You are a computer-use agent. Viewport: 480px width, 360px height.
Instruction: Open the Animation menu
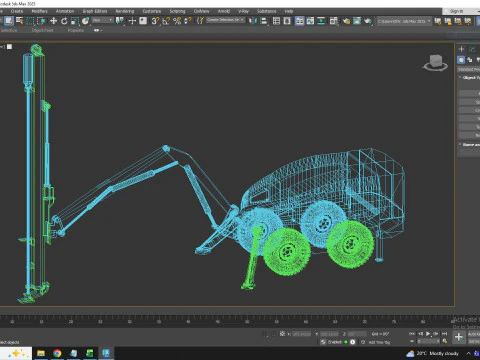pos(65,11)
